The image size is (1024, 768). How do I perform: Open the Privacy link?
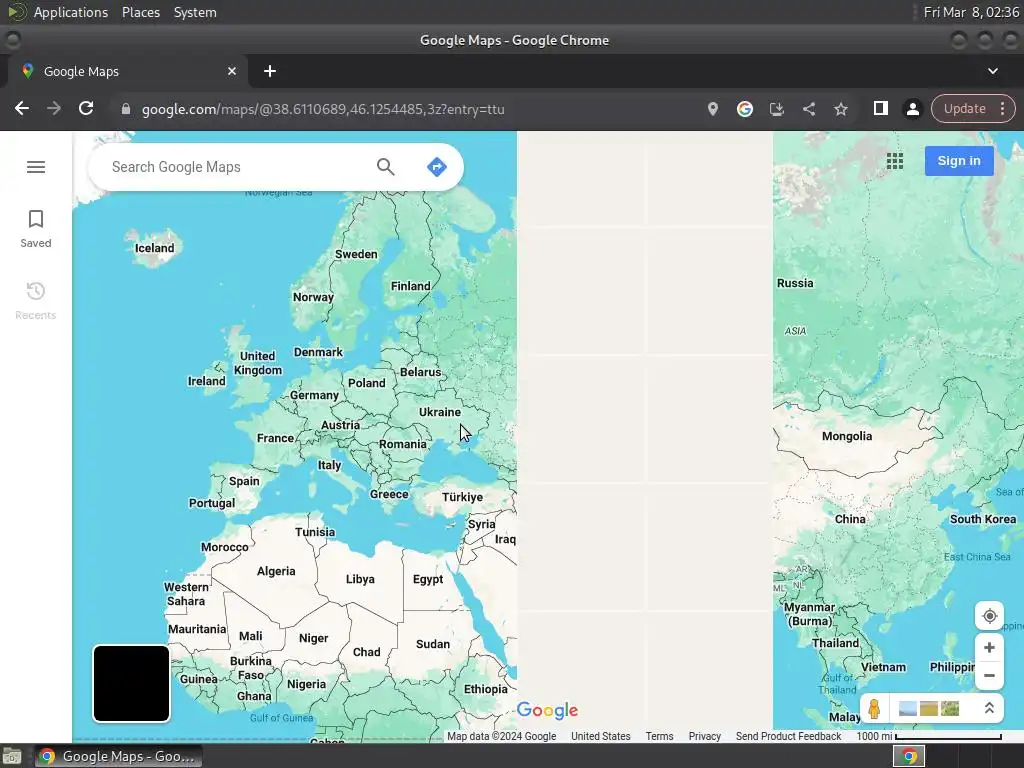click(704, 736)
